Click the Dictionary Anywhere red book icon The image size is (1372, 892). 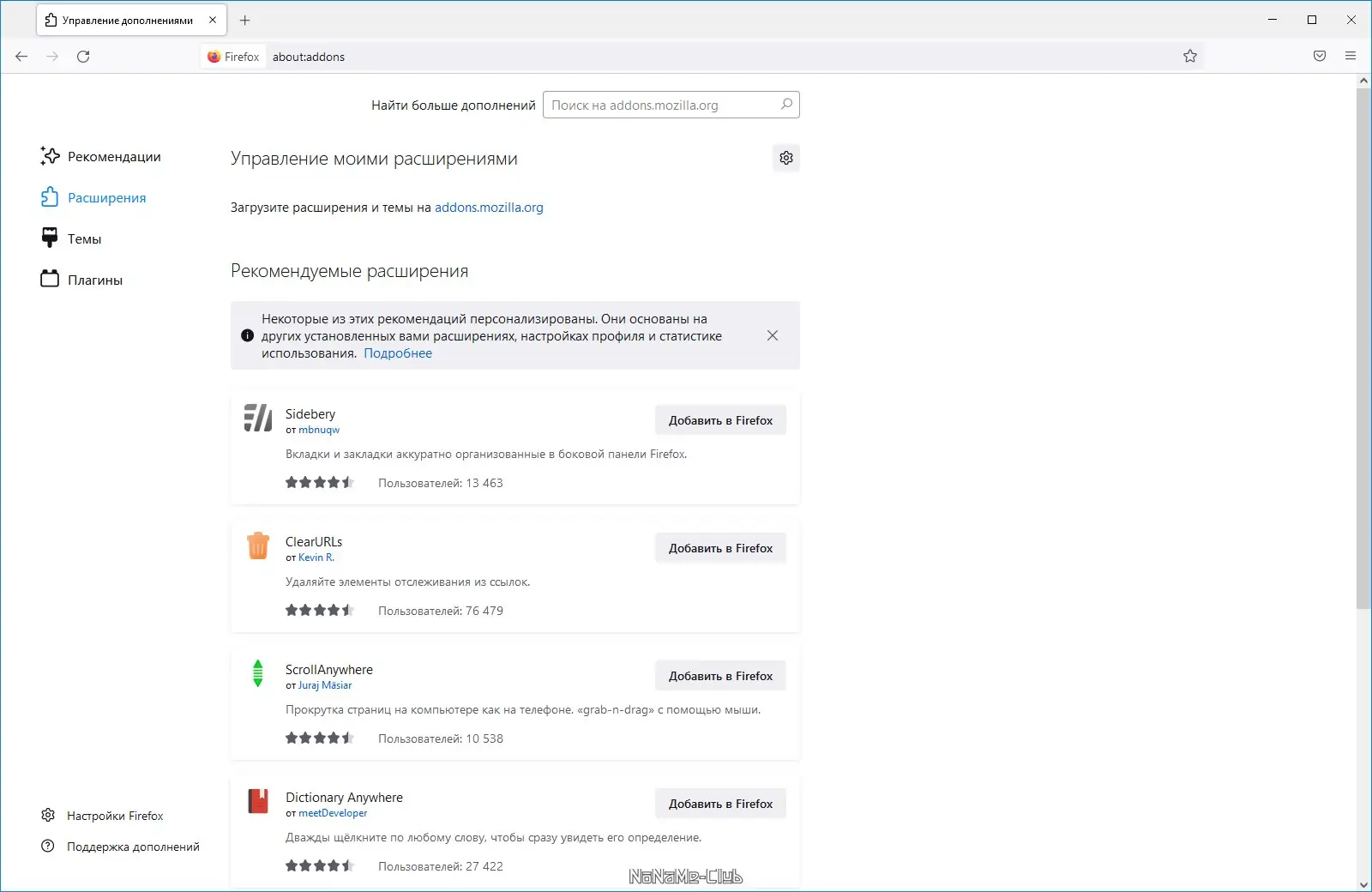(x=258, y=801)
